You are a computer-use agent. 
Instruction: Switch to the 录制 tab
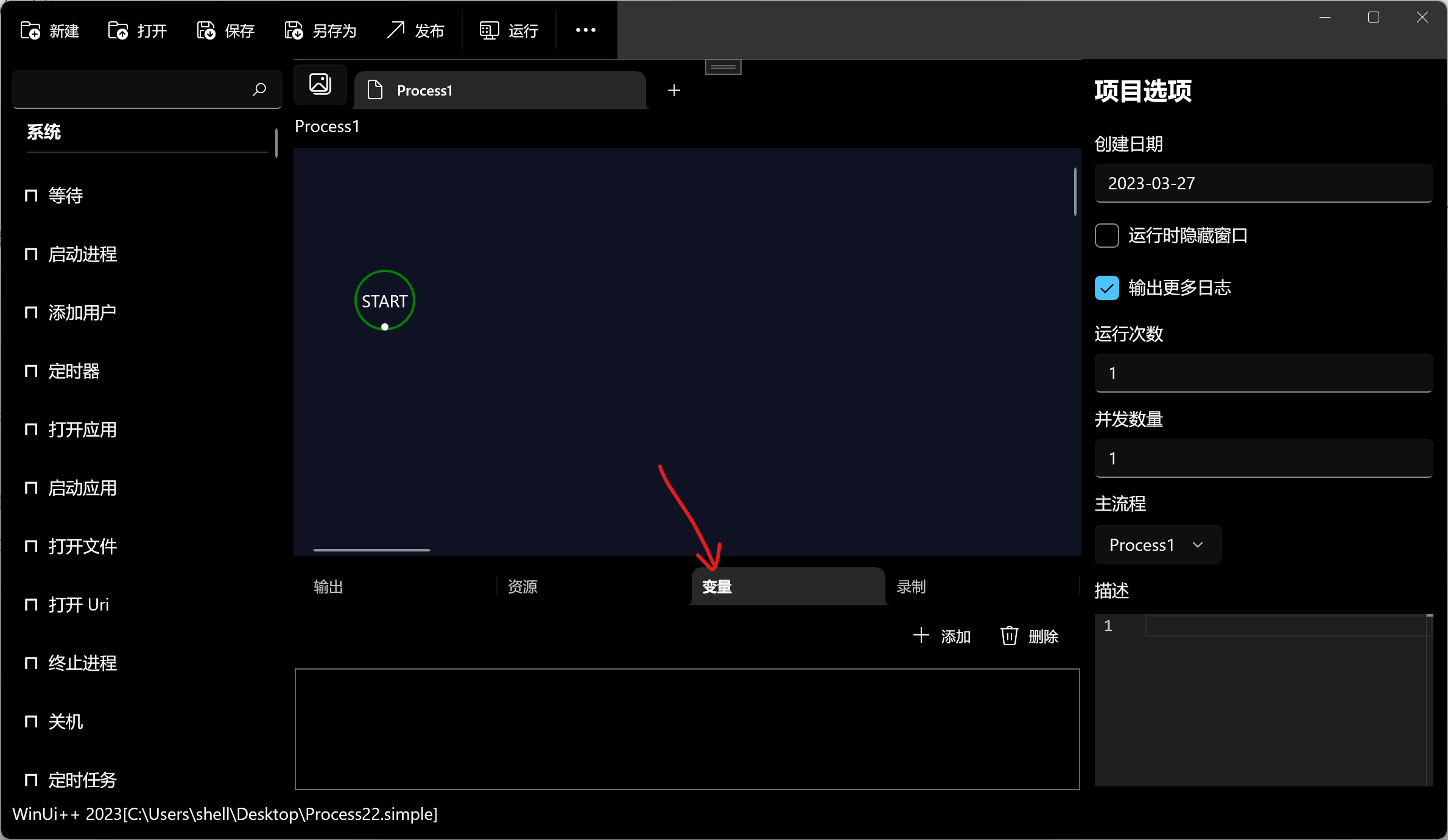(911, 587)
